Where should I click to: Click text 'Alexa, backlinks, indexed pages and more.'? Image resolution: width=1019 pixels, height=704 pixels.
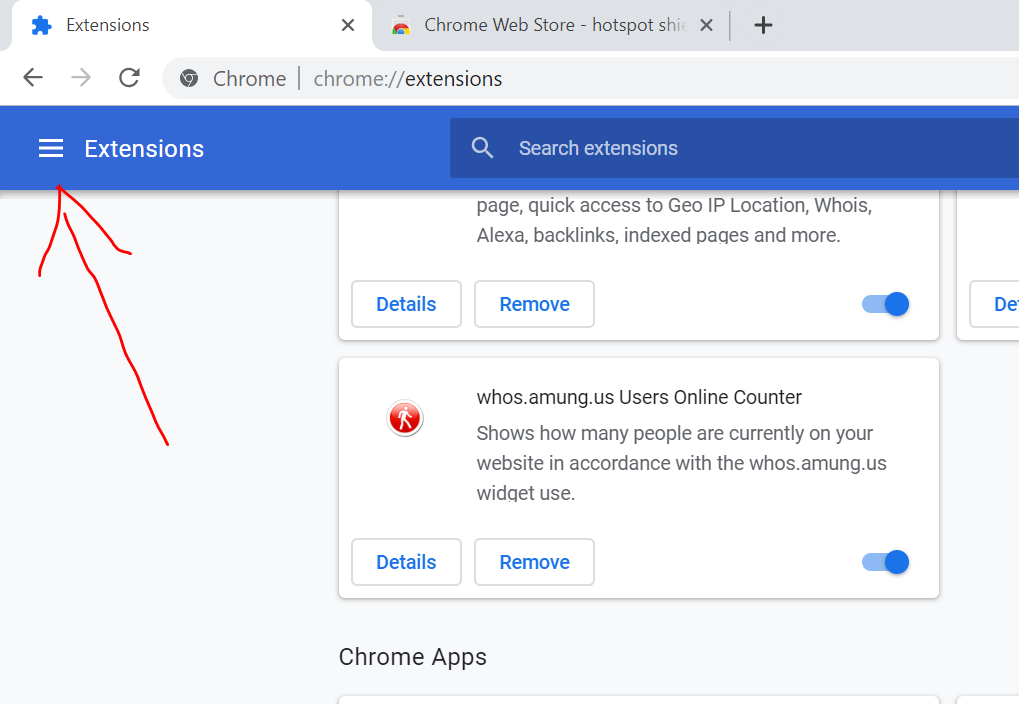coord(658,235)
